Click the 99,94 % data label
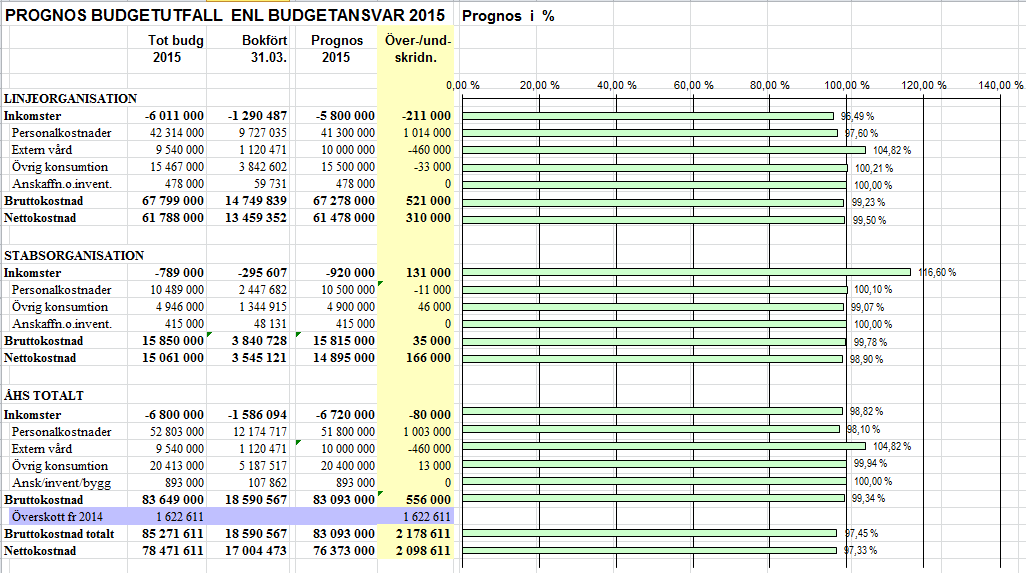This screenshot has width=1026, height=573. pyautogui.click(x=870, y=463)
